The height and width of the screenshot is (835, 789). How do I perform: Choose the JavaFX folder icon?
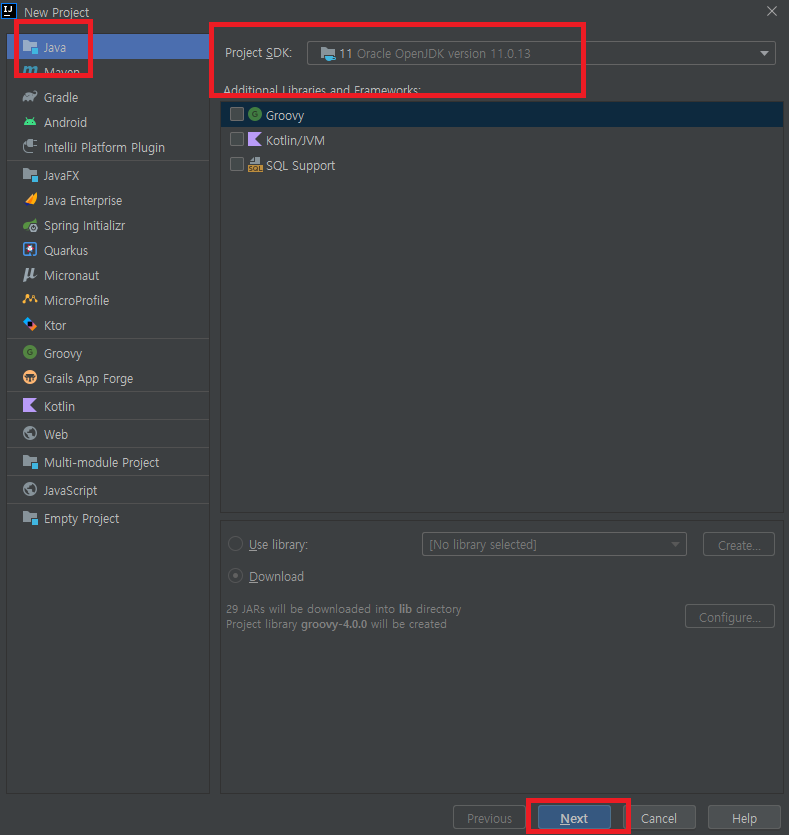point(30,175)
